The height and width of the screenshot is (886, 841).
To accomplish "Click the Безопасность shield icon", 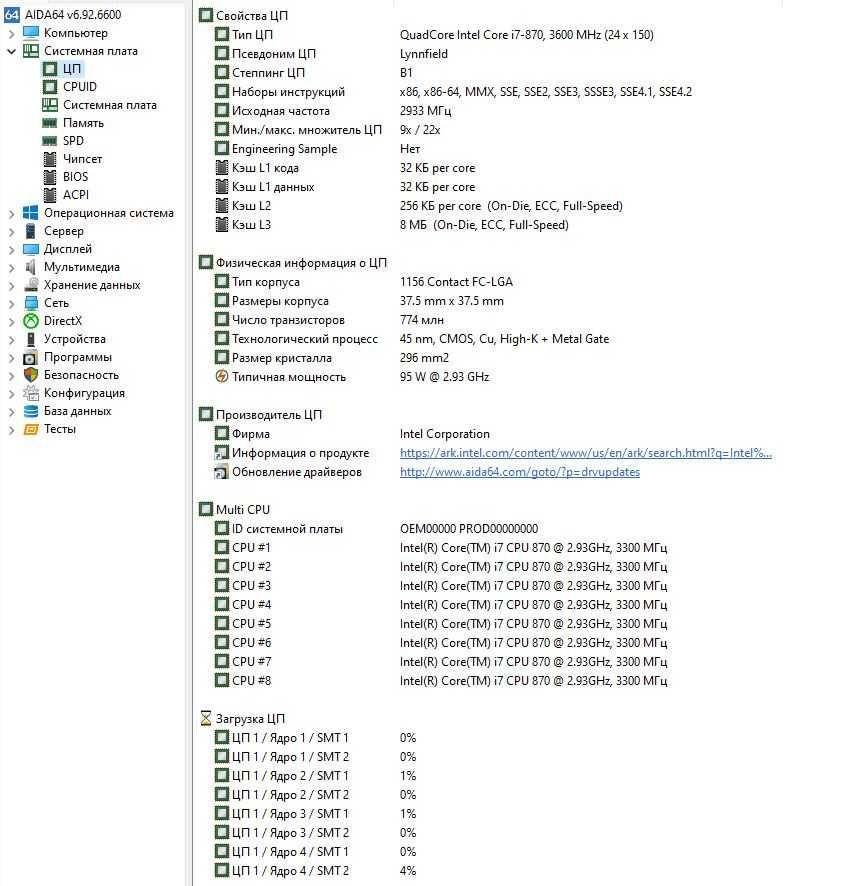I will click(x=31, y=375).
